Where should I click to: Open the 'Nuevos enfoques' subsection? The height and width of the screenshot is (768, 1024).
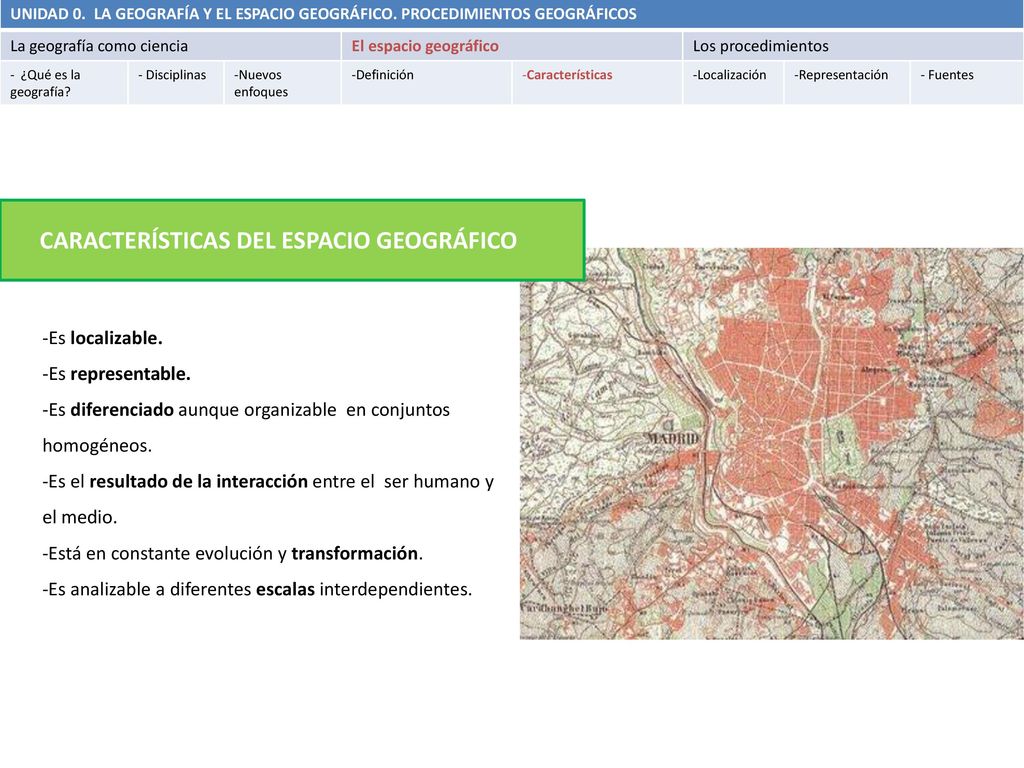click(282, 83)
